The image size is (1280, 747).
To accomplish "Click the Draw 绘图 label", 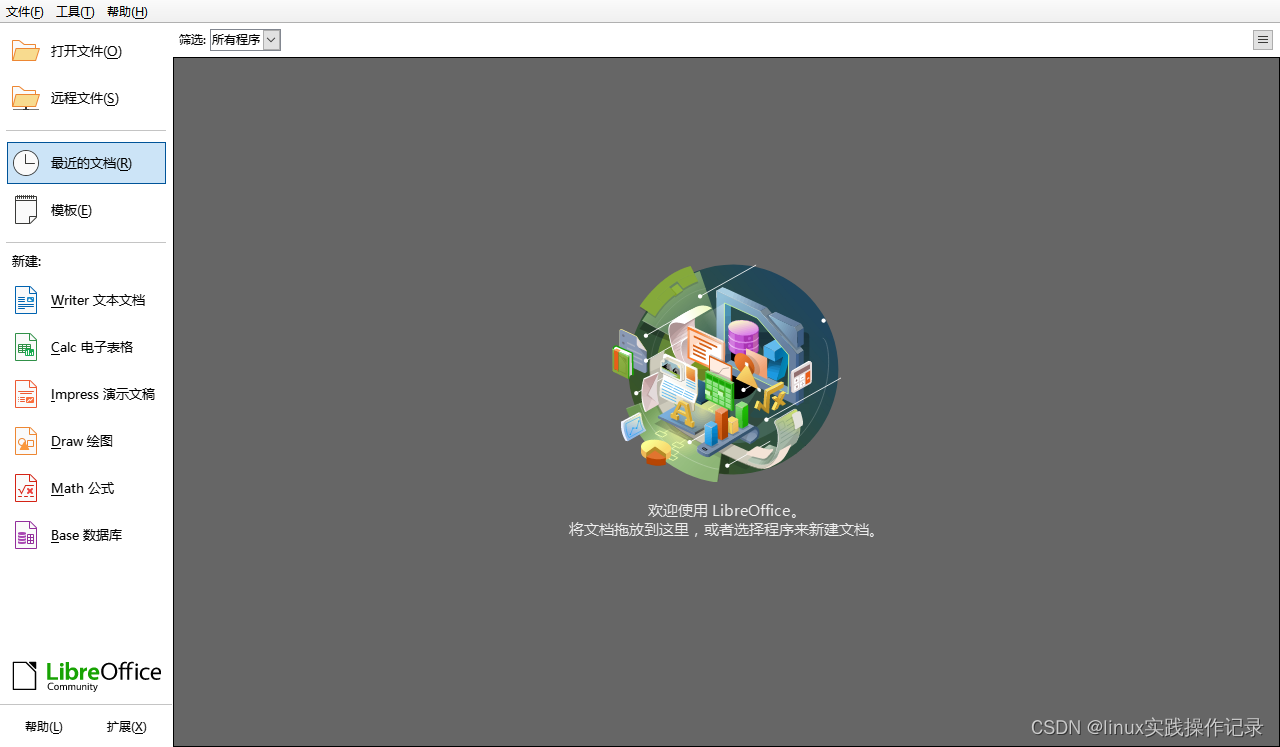I will pos(82,441).
